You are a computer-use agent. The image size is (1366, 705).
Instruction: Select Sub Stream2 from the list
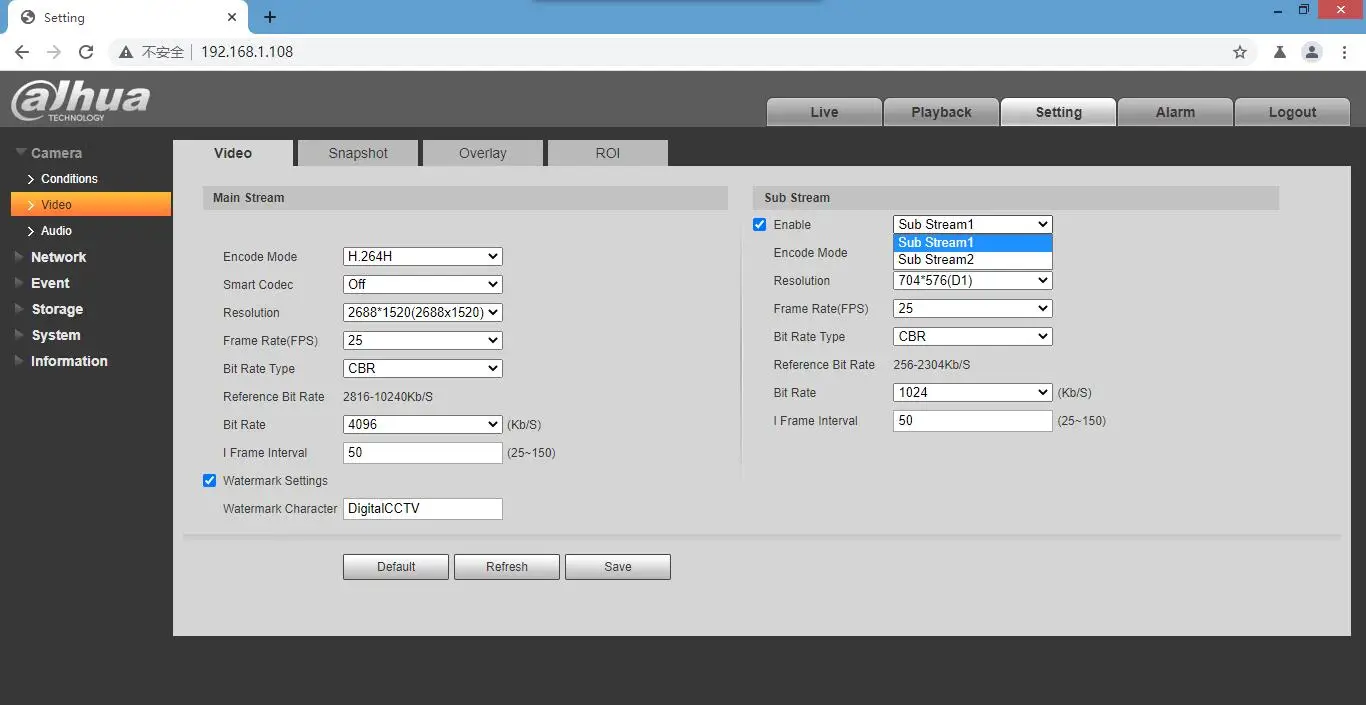tap(972, 260)
